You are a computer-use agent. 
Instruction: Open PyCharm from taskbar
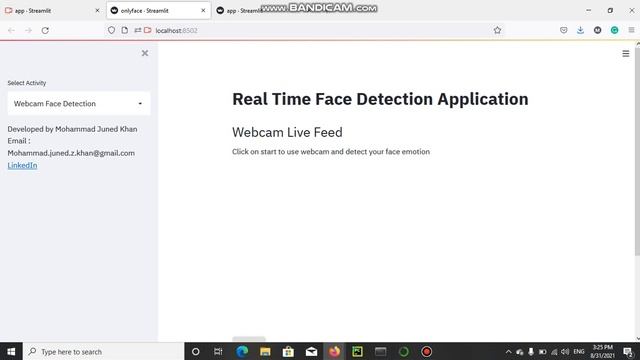(x=358, y=351)
